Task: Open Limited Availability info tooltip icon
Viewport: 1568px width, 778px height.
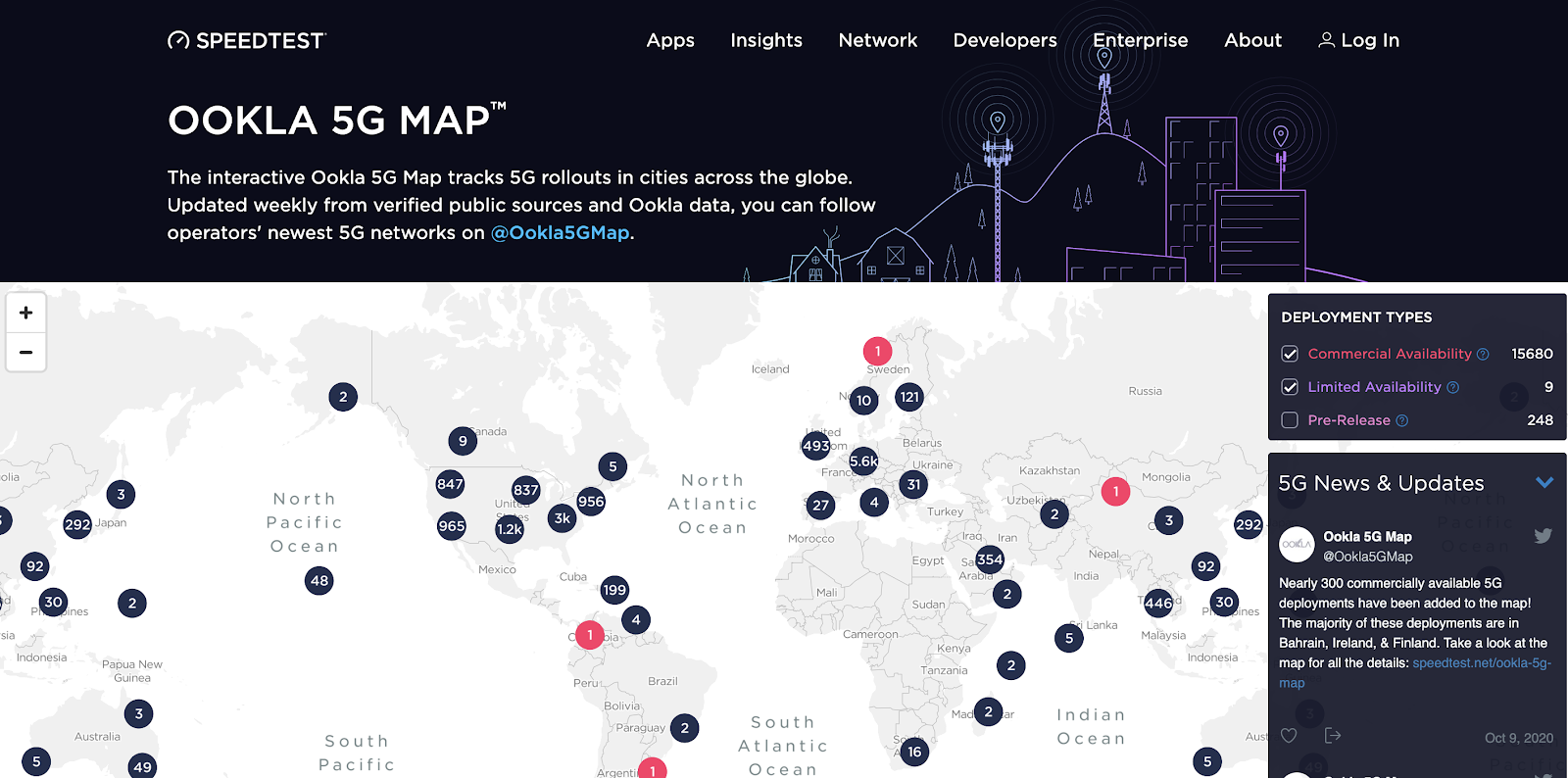Action: 1452,387
